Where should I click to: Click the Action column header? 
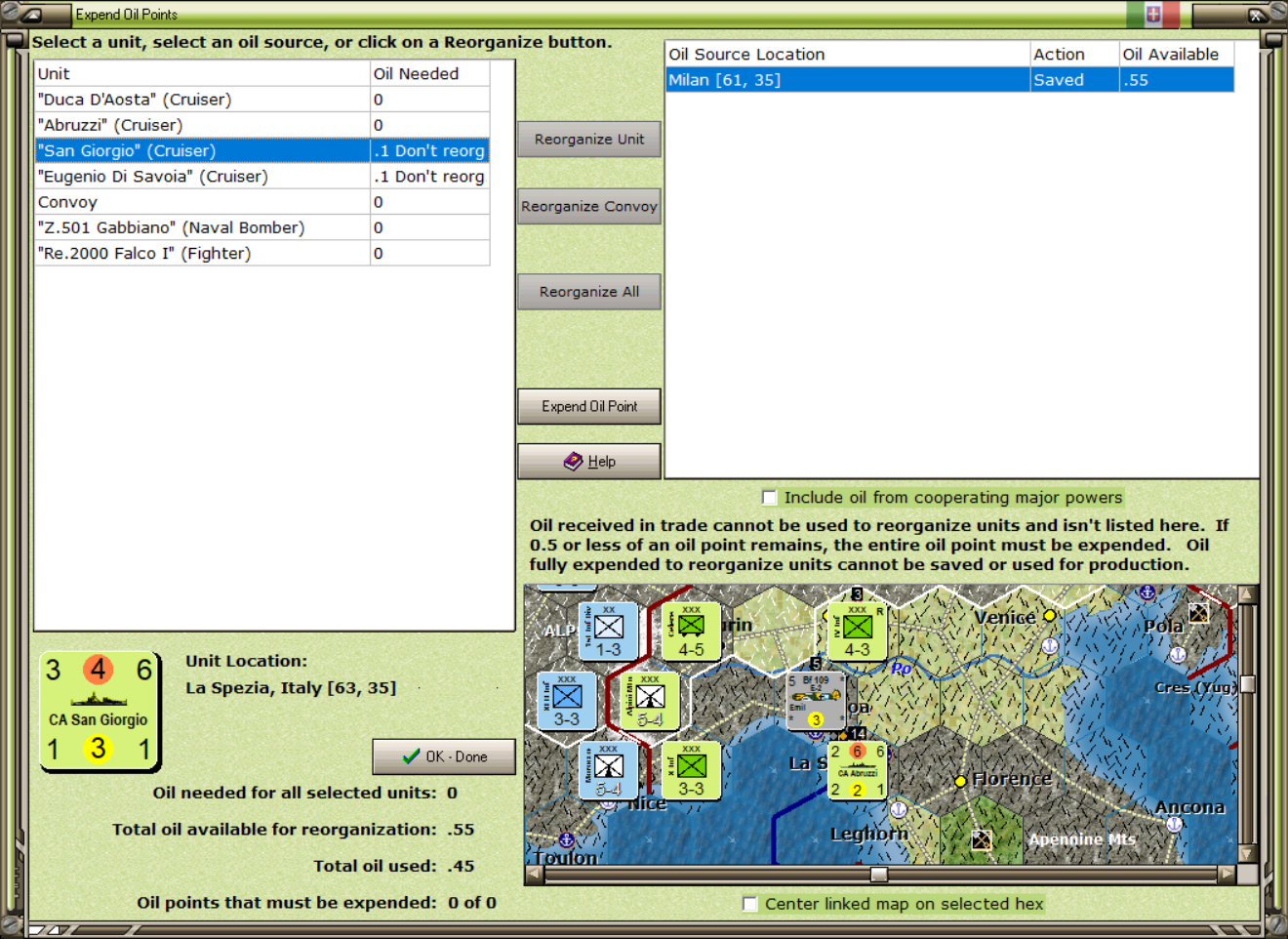coord(1074,55)
